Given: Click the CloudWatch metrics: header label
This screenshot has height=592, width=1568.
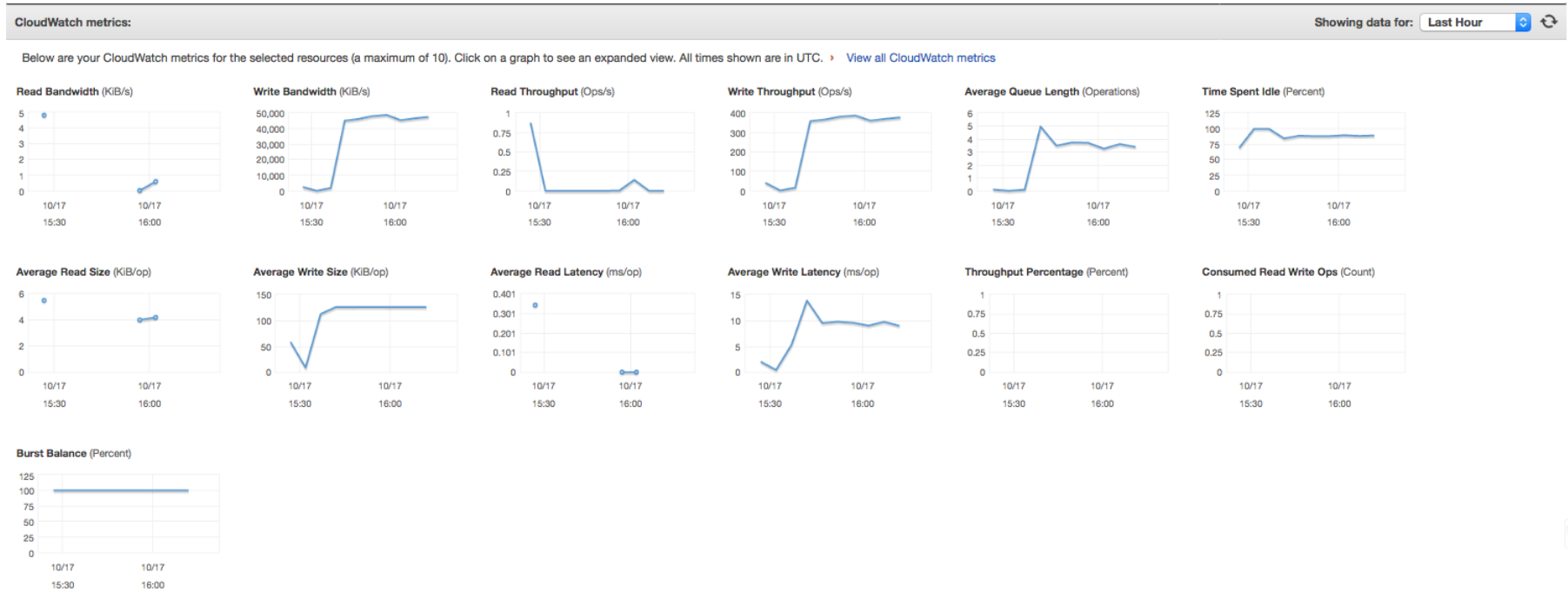Looking at the screenshot, I should tap(73, 22).
